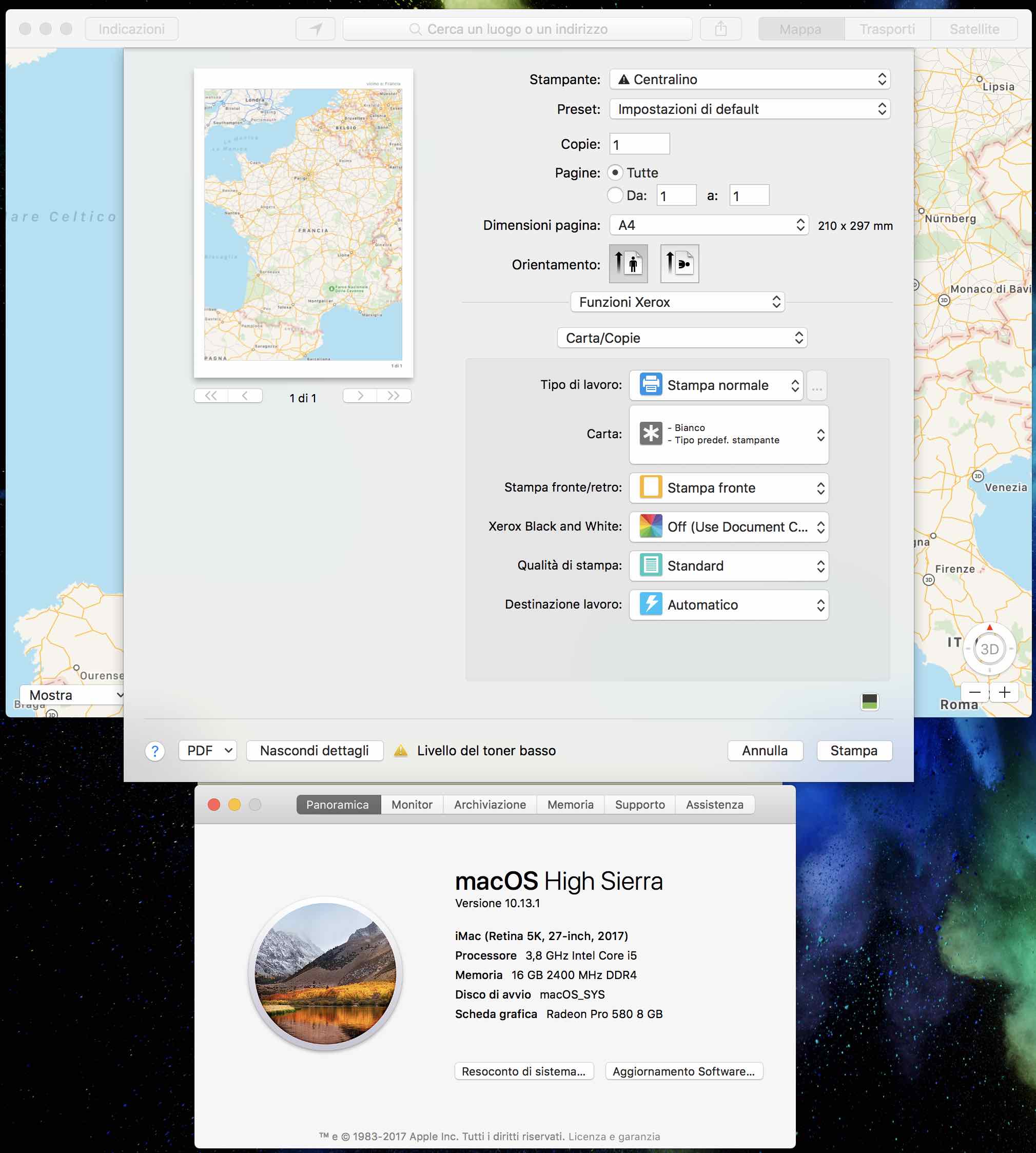Image resolution: width=1036 pixels, height=1153 pixels.
Task: Click Nascondi dettagli button
Action: point(314,751)
